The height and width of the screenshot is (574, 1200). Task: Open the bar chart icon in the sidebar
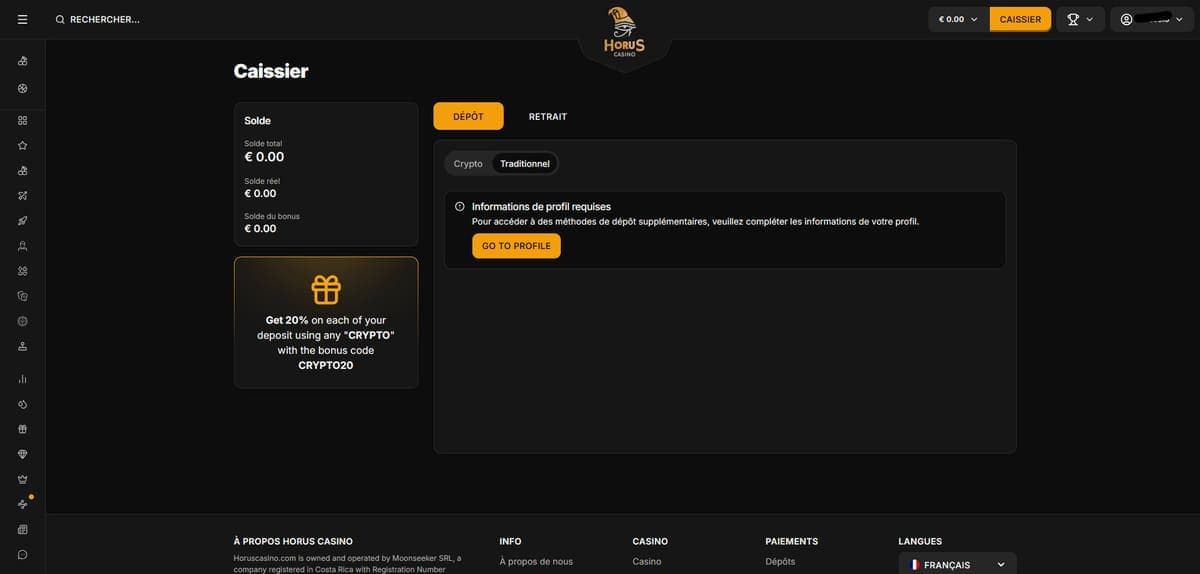(x=22, y=379)
